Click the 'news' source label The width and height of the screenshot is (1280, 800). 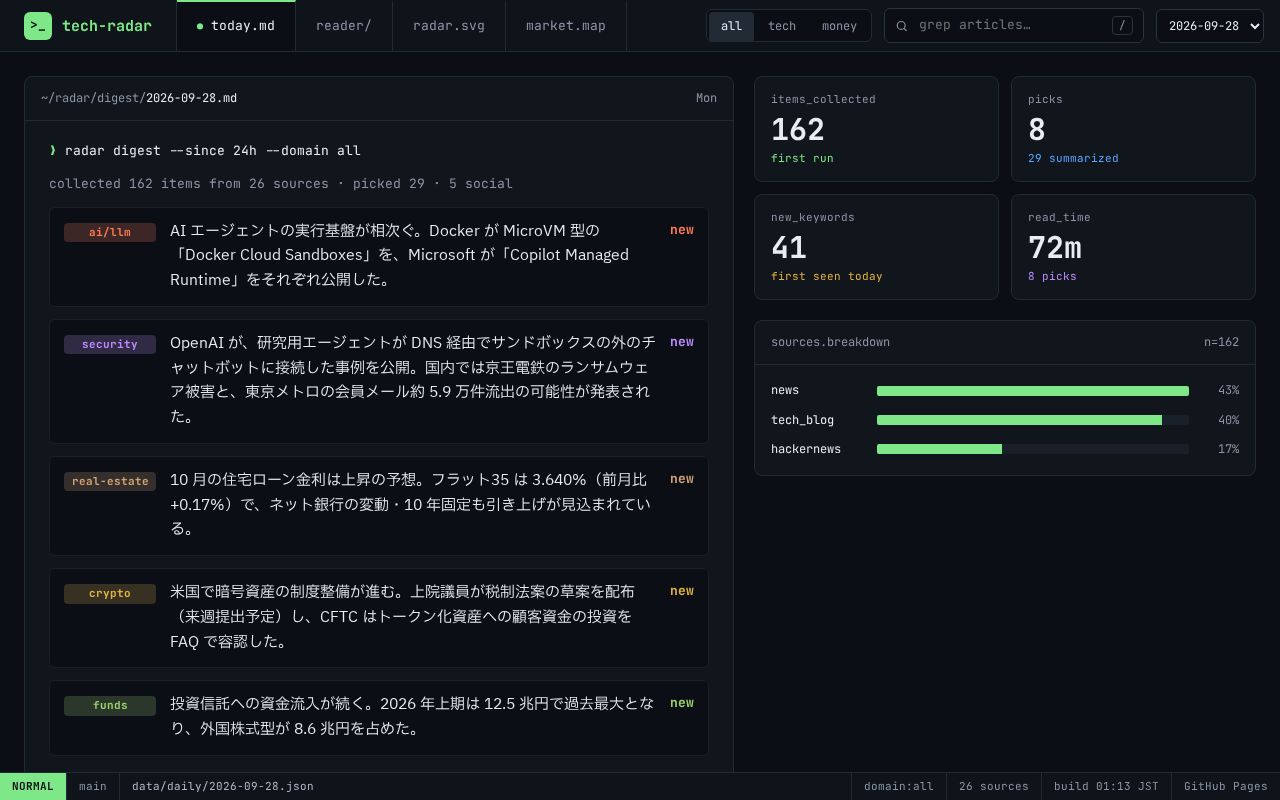(785, 390)
